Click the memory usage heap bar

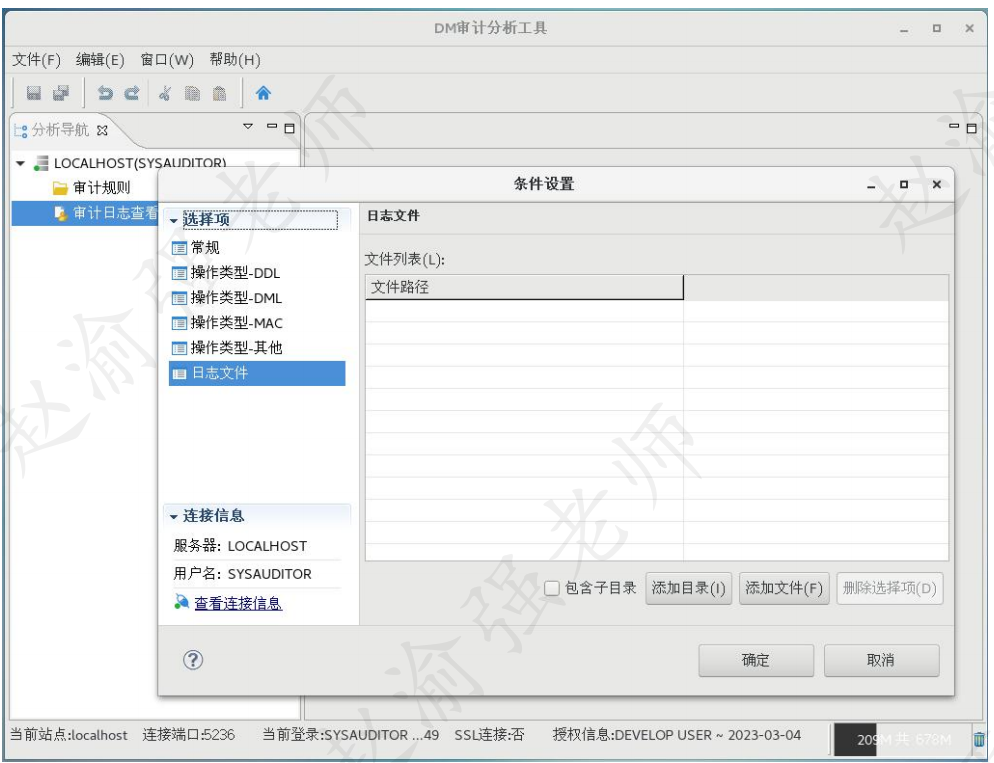901,739
